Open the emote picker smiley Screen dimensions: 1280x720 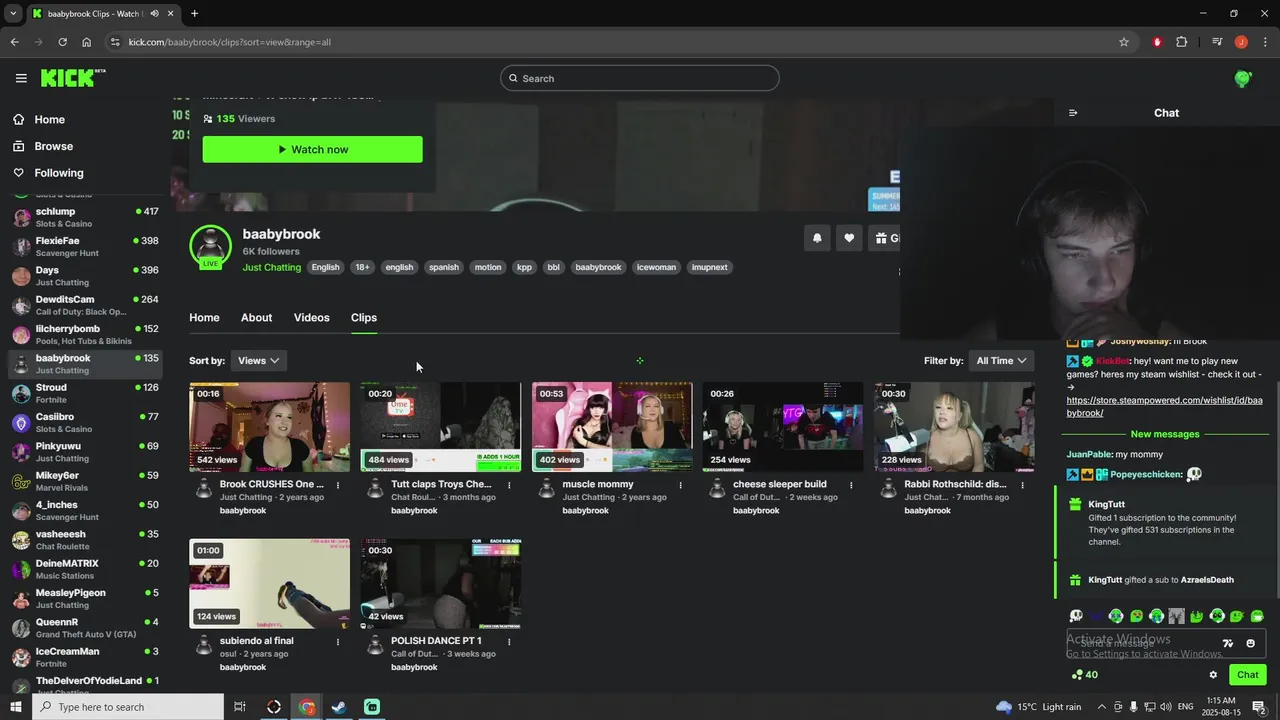pyautogui.click(x=1250, y=644)
